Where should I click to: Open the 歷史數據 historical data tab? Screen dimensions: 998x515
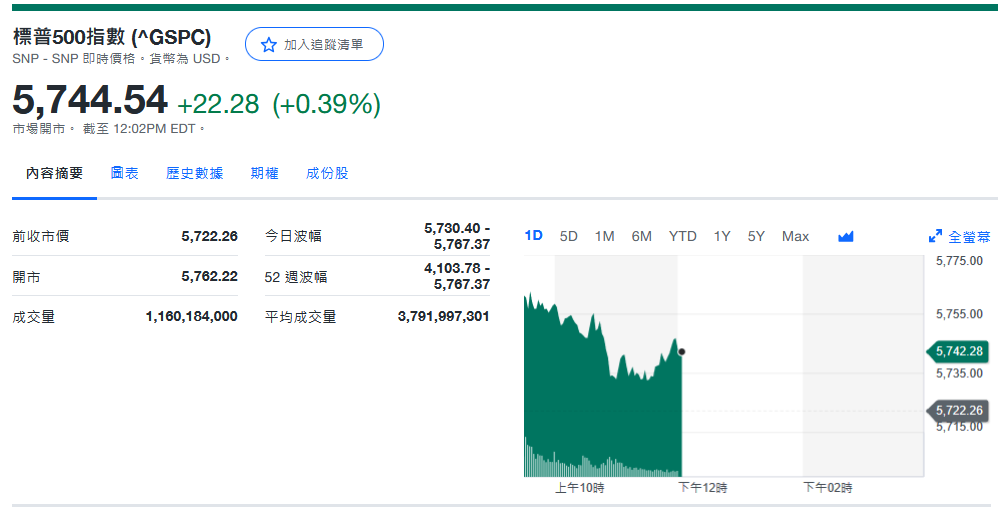coord(195,174)
